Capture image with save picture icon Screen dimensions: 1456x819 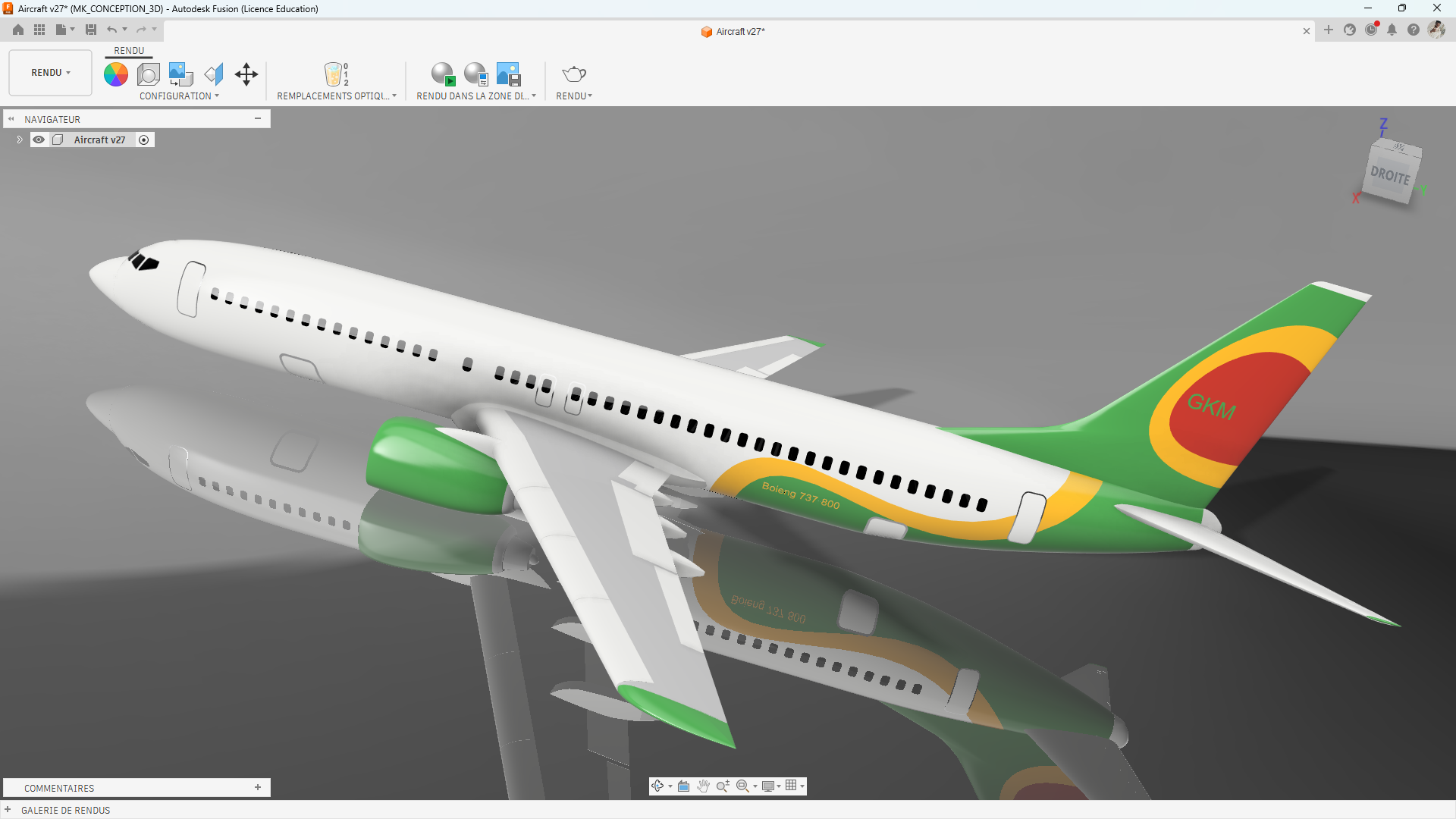click(508, 74)
